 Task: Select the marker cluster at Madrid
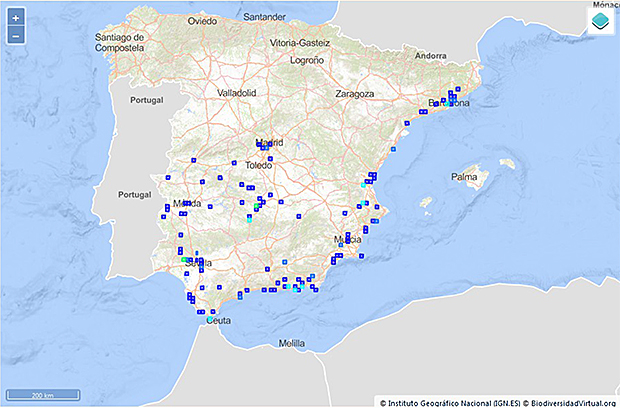click(263, 146)
